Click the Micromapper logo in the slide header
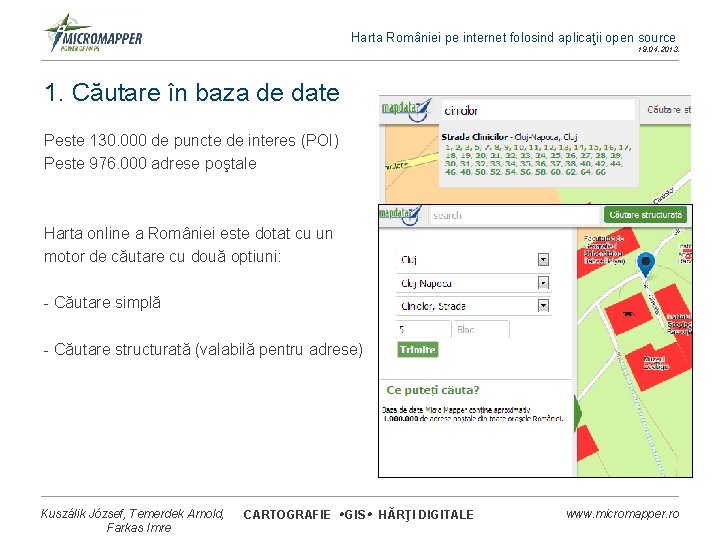This screenshot has height=540, width=720. (x=94, y=34)
